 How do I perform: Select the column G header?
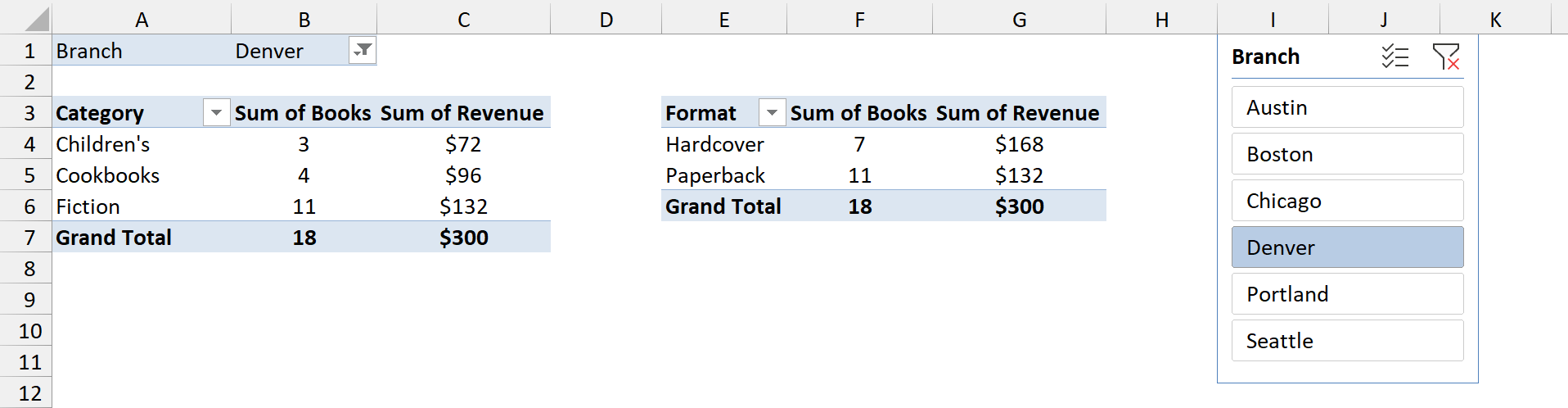1019,19
